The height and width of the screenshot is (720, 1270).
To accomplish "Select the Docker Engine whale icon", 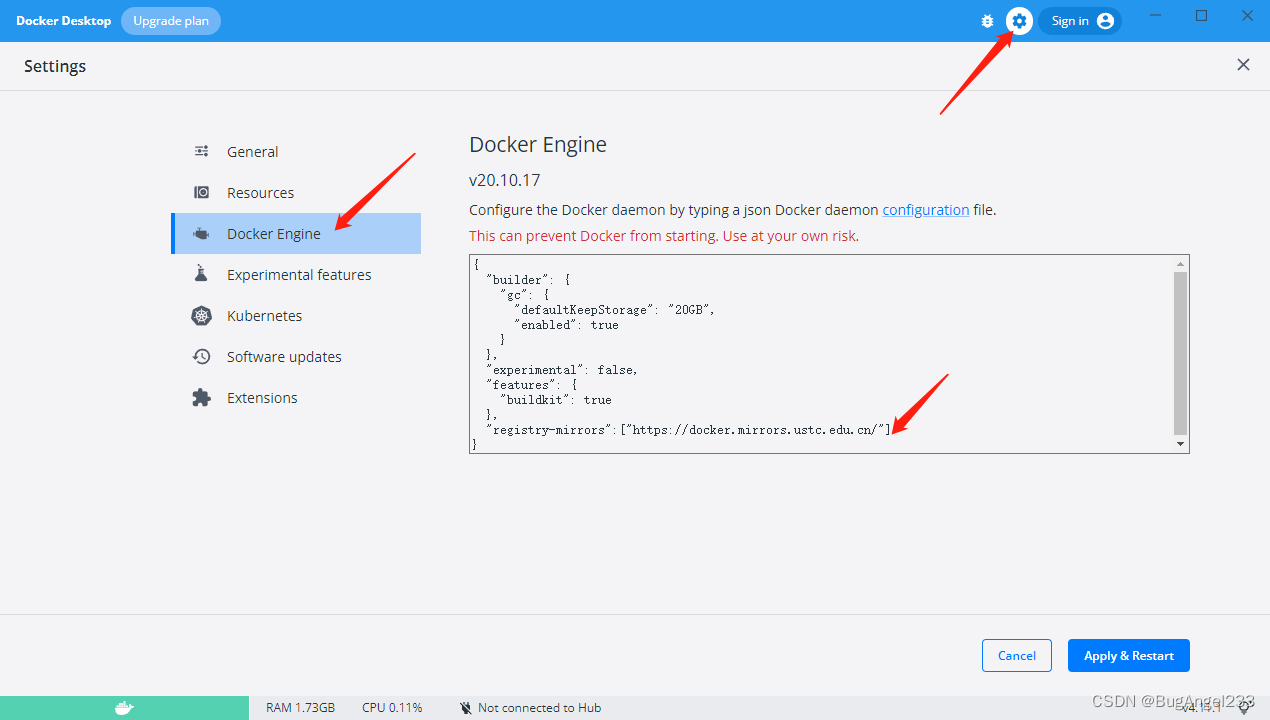I will [201, 234].
